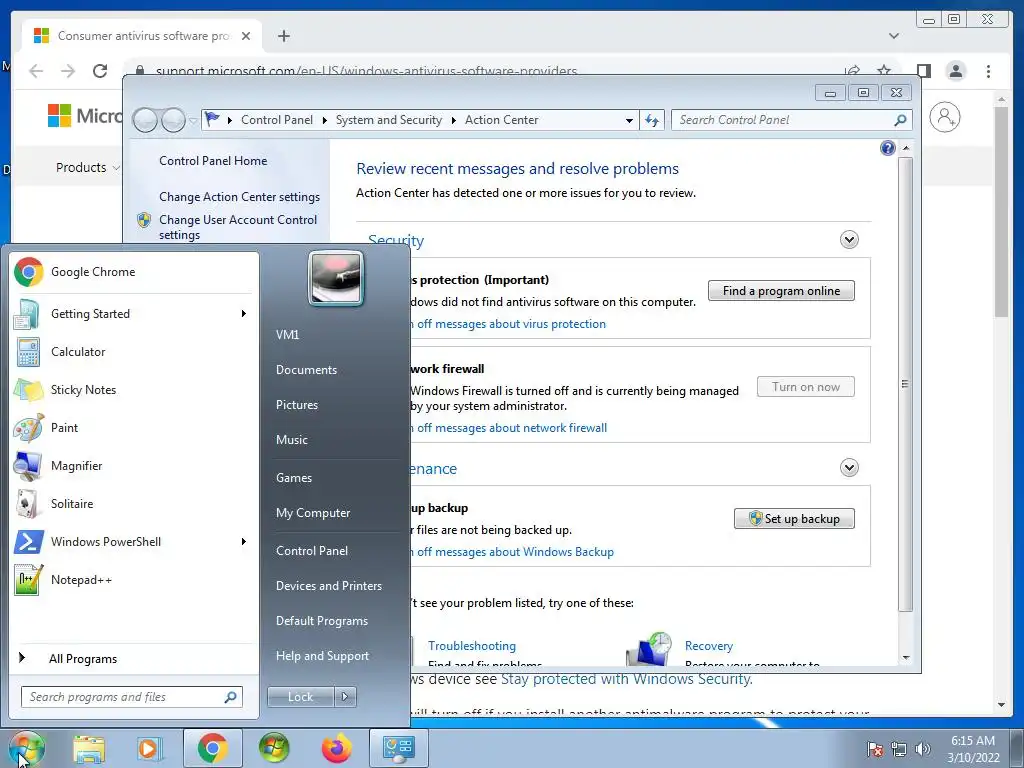This screenshot has height=768, width=1024.
Task: Collapse the Maintenance section chevron
Action: (x=849, y=468)
